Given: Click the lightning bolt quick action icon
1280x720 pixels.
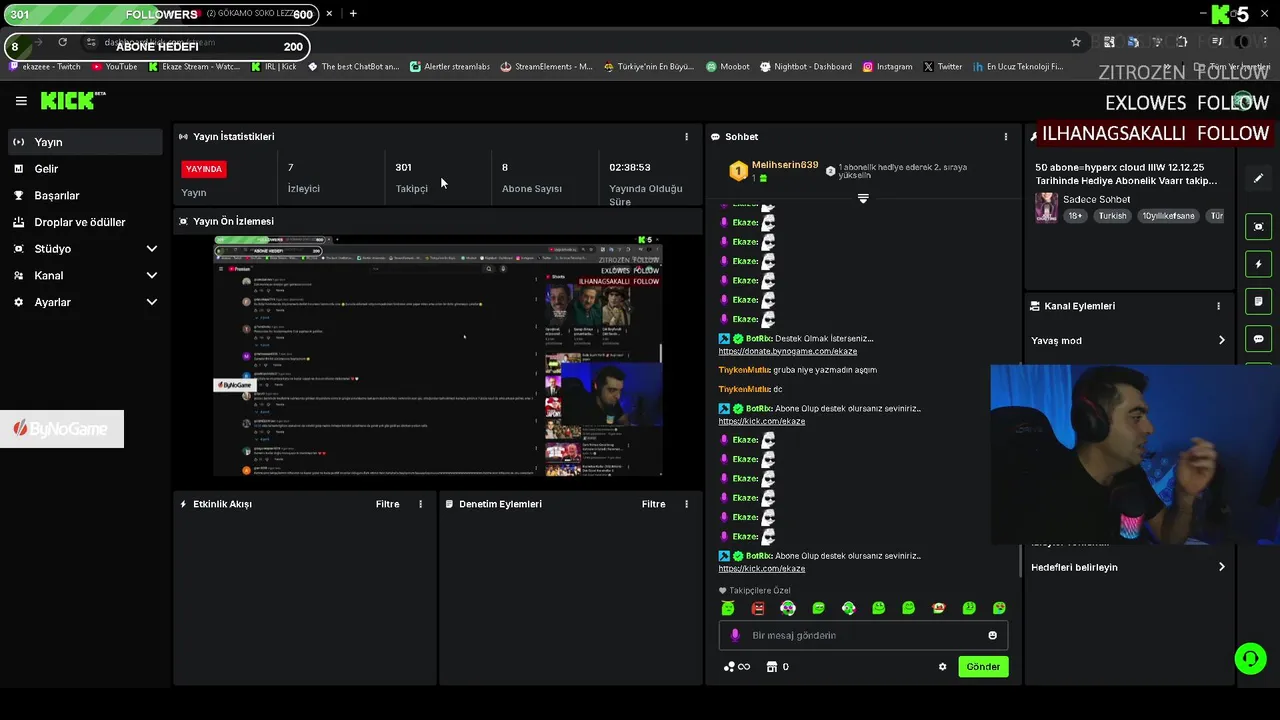Looking at the screenshot, I should click(x=1259, y=264).
